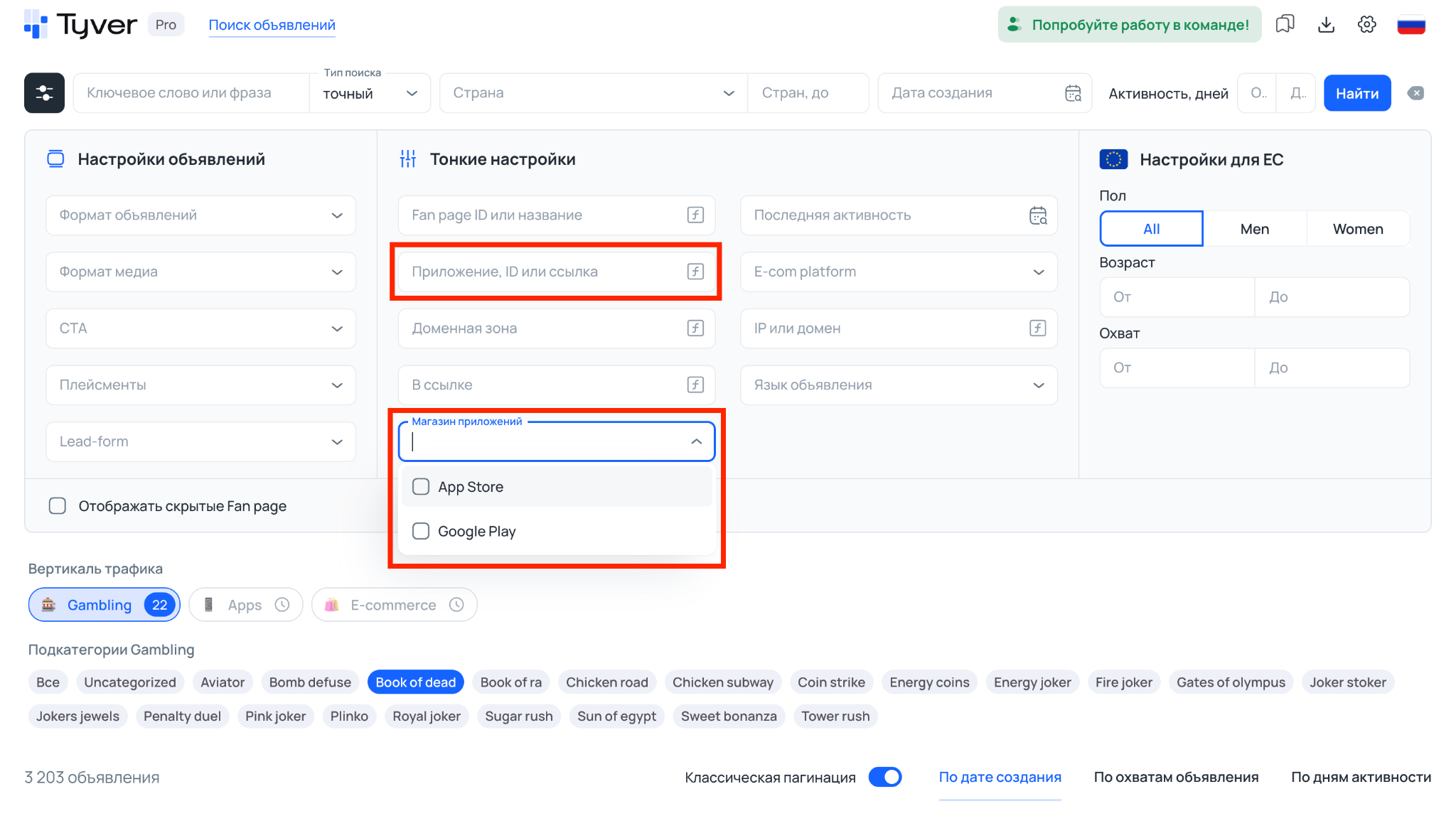Click the function icon in Fan page ID field
Screen dimensions: 1456x816
tap(695, 215)
